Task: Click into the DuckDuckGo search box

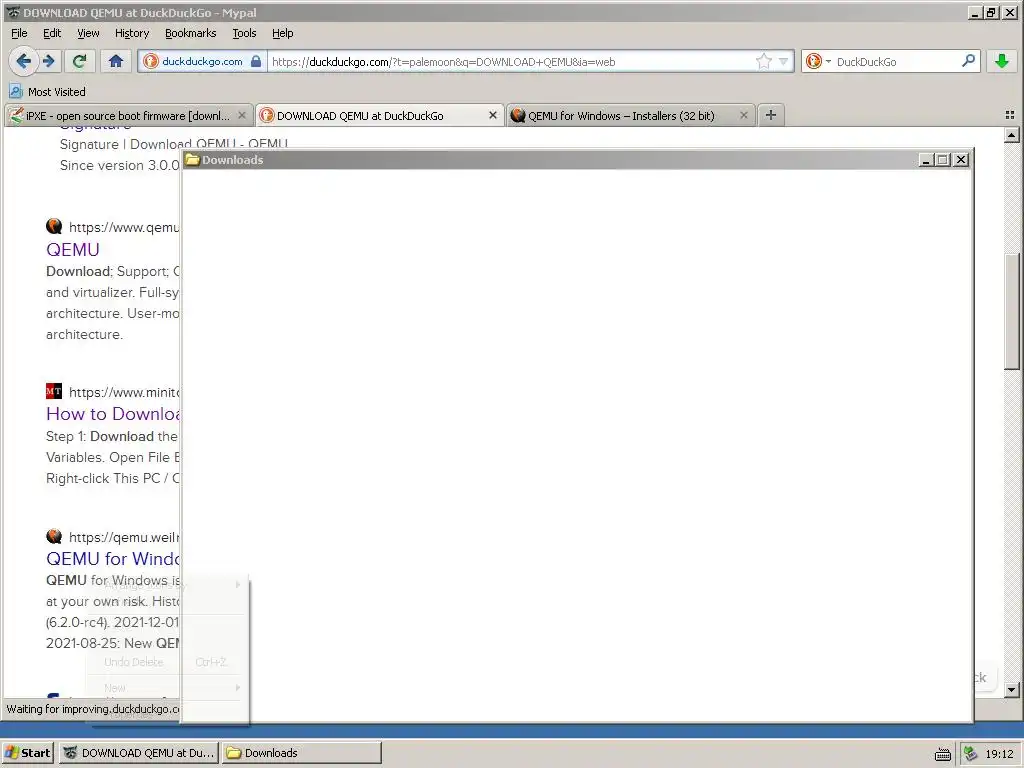Action: [x=896, y=61]
